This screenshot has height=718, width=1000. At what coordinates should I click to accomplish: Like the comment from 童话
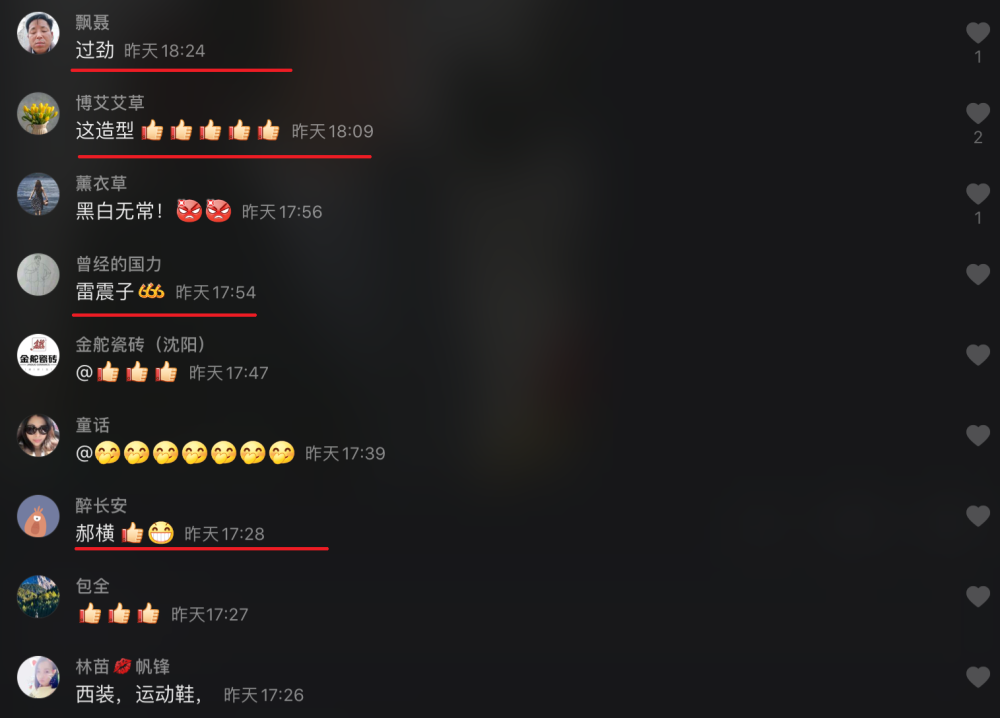pos(978,436)
